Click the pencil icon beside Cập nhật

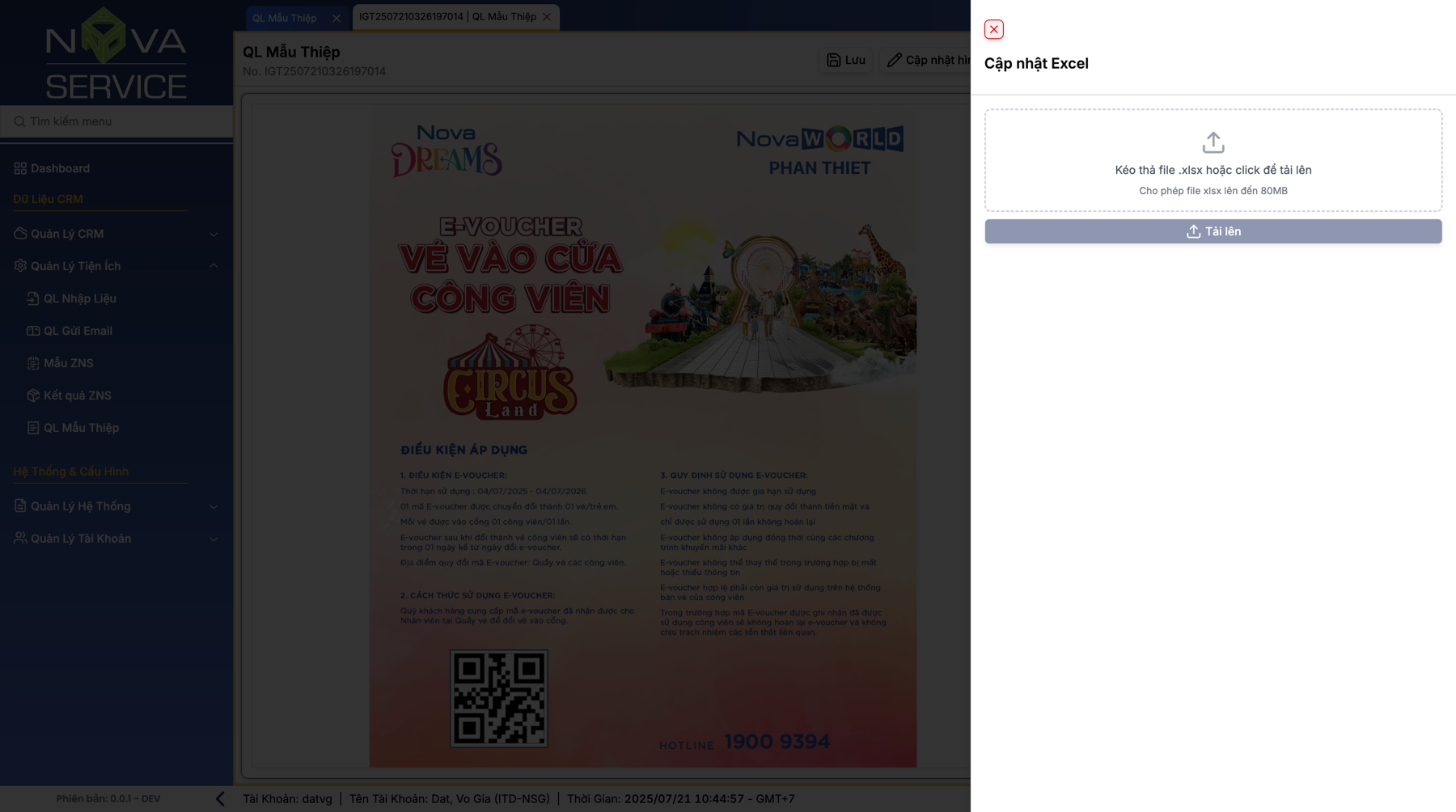[894, 60]
